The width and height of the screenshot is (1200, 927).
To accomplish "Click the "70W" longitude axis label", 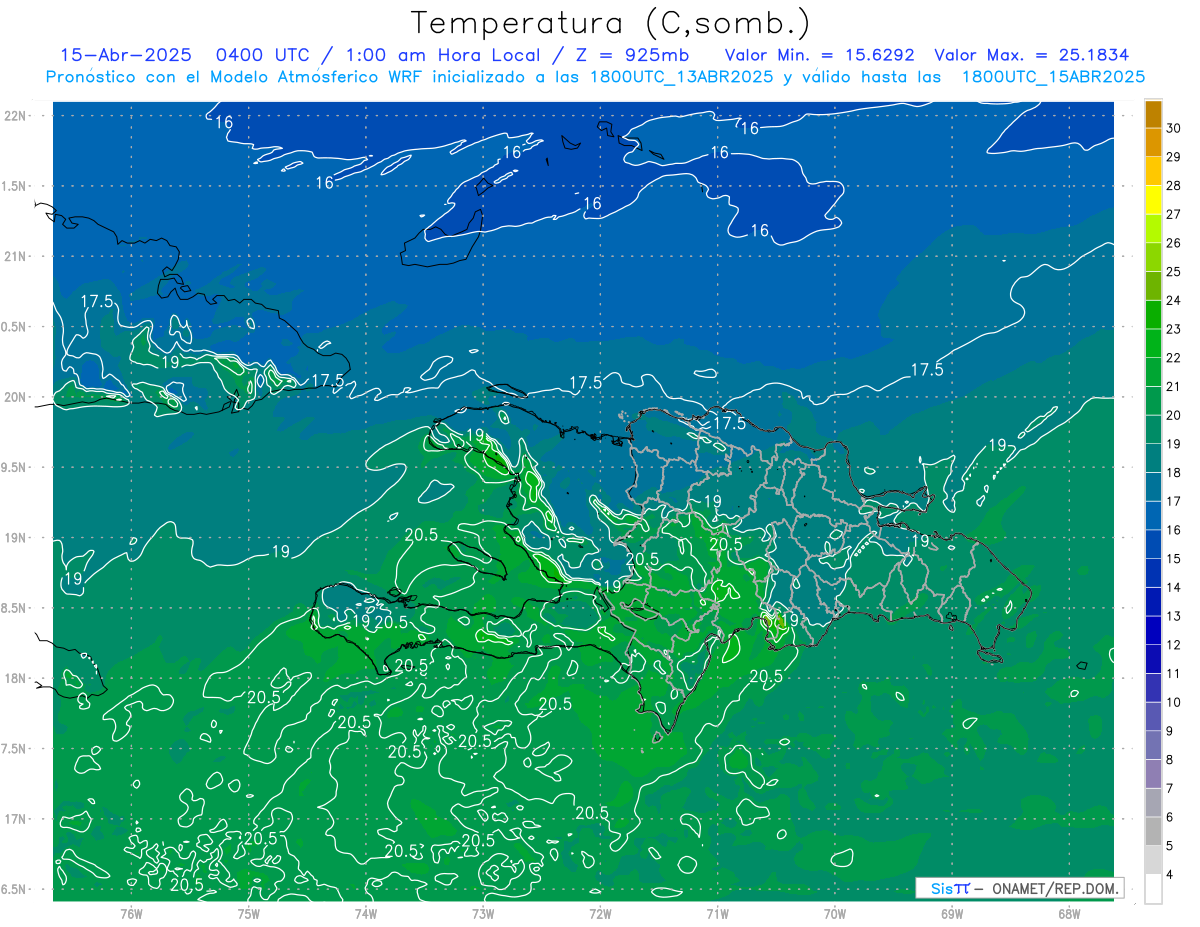I will click(835, 914).
